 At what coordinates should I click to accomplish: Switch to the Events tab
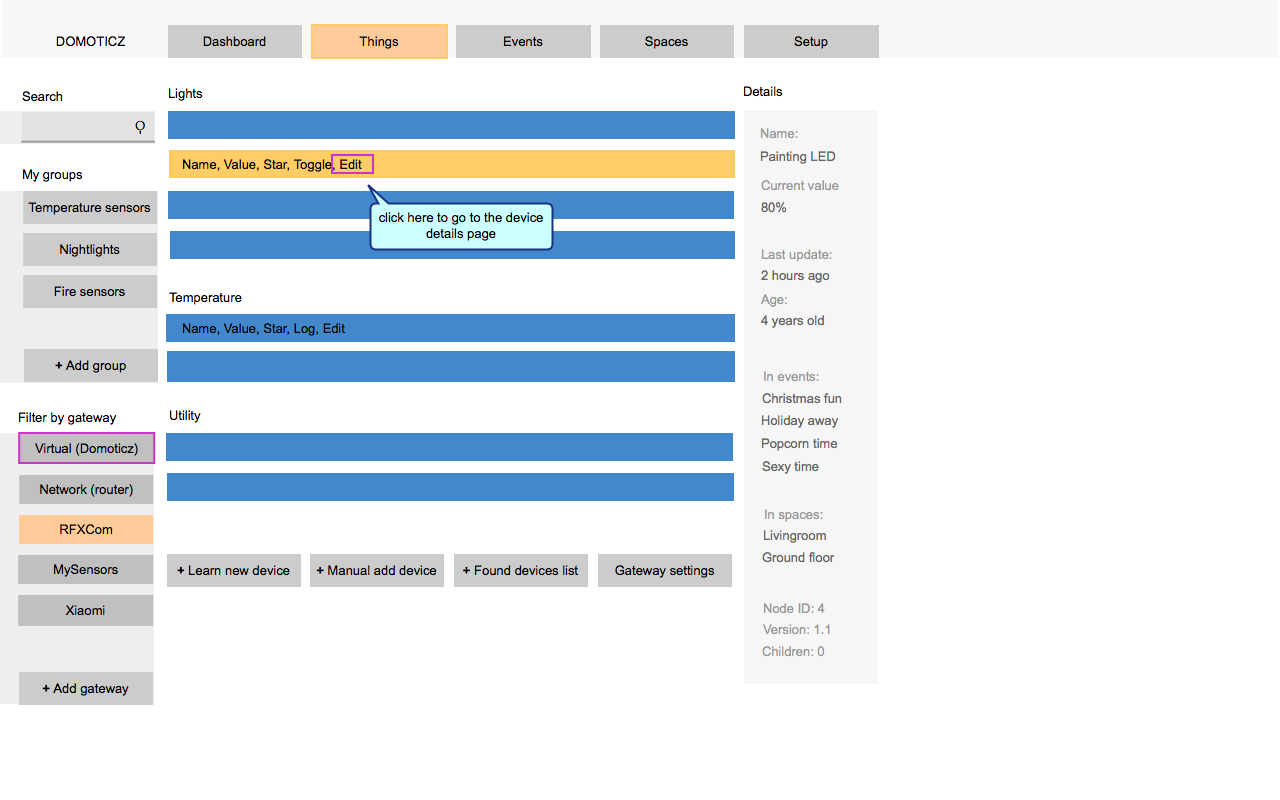(523, 42)
